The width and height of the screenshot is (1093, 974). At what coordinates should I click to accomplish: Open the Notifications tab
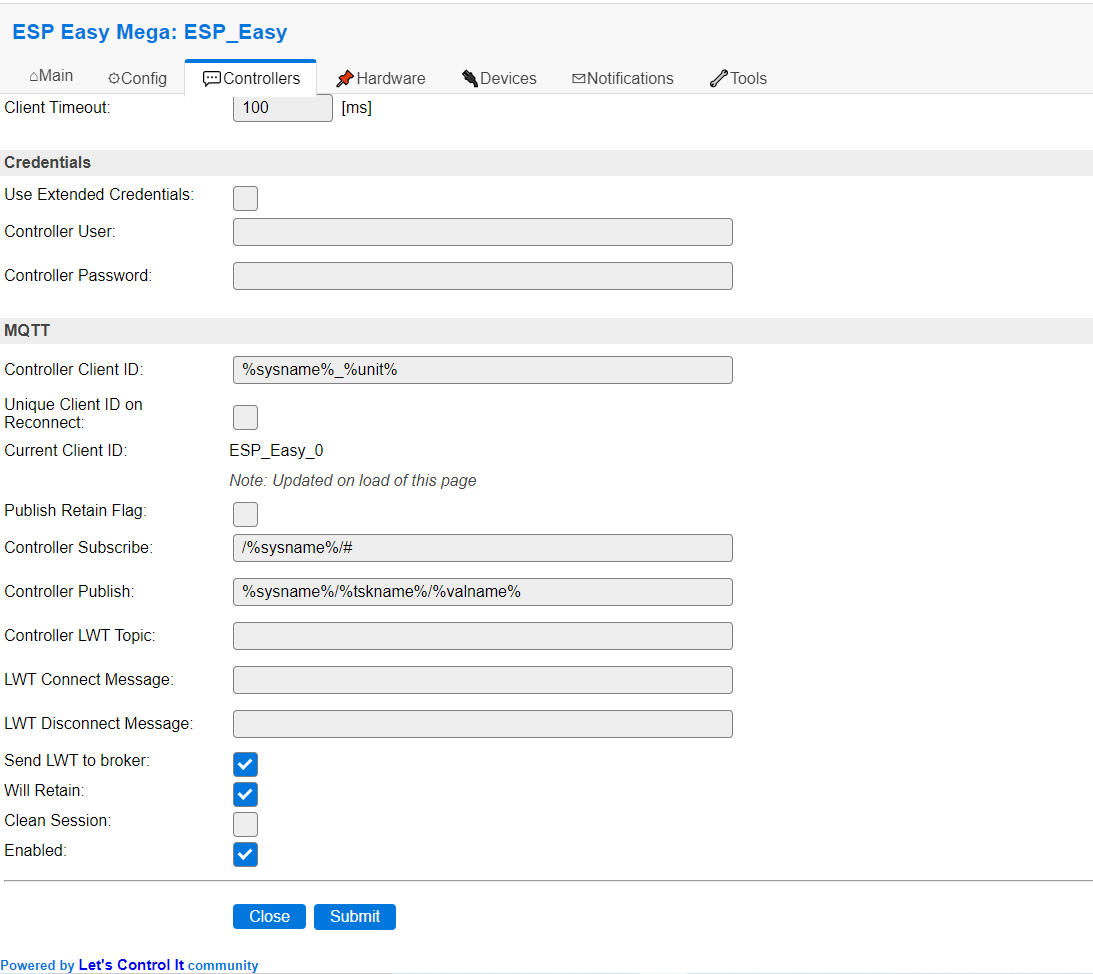click(x=622, y=78)
